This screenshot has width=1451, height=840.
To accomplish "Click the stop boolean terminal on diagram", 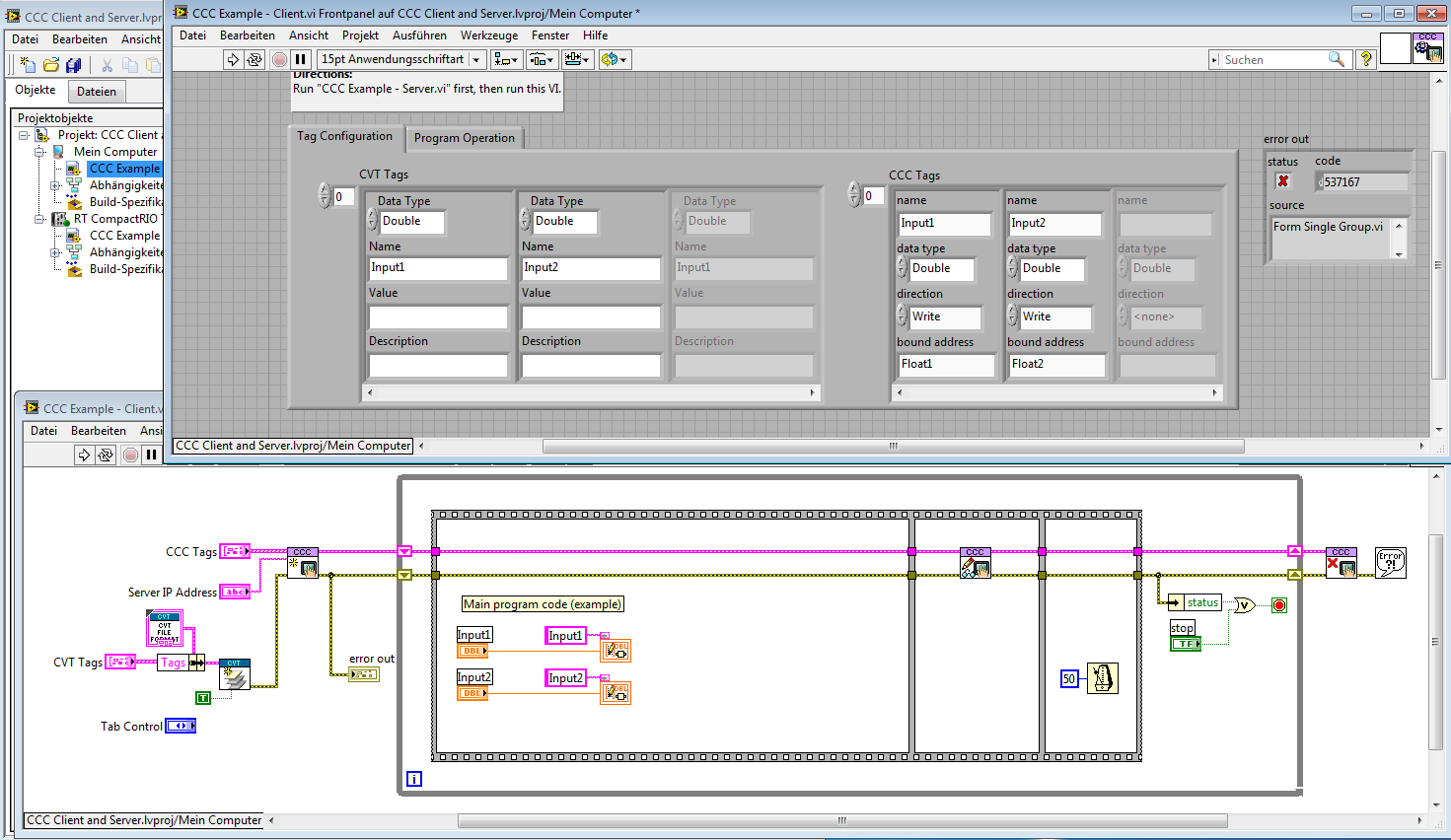I will 1185,644.
